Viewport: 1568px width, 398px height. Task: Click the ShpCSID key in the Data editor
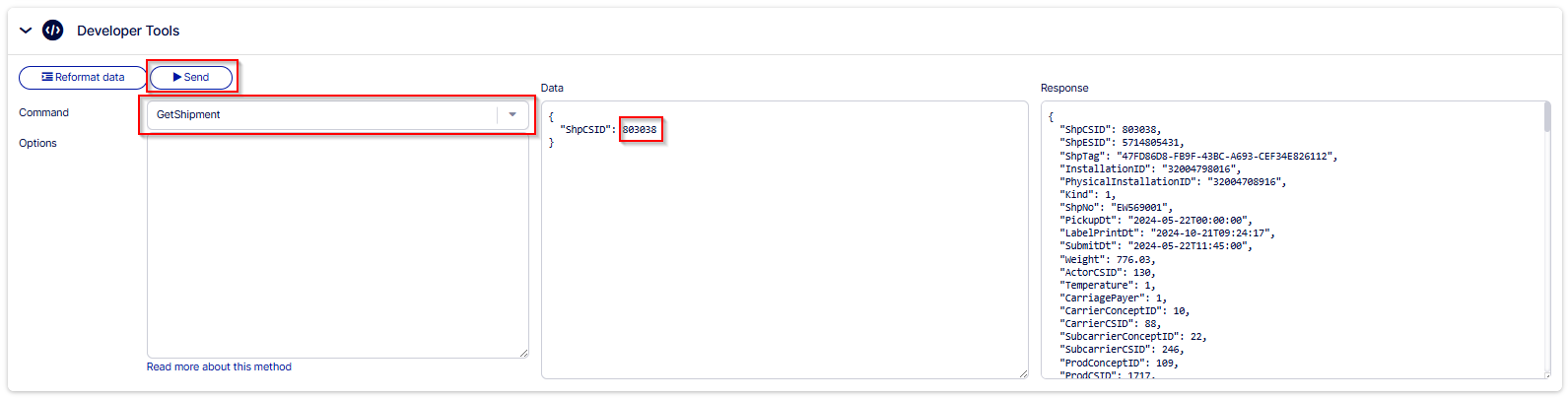click(x=587, y=129)
